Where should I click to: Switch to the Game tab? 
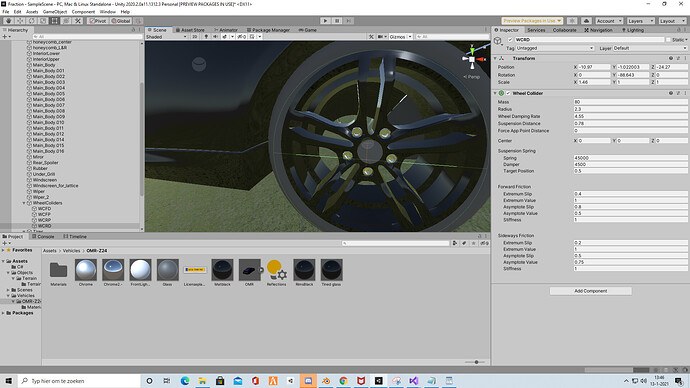[308, 30]
